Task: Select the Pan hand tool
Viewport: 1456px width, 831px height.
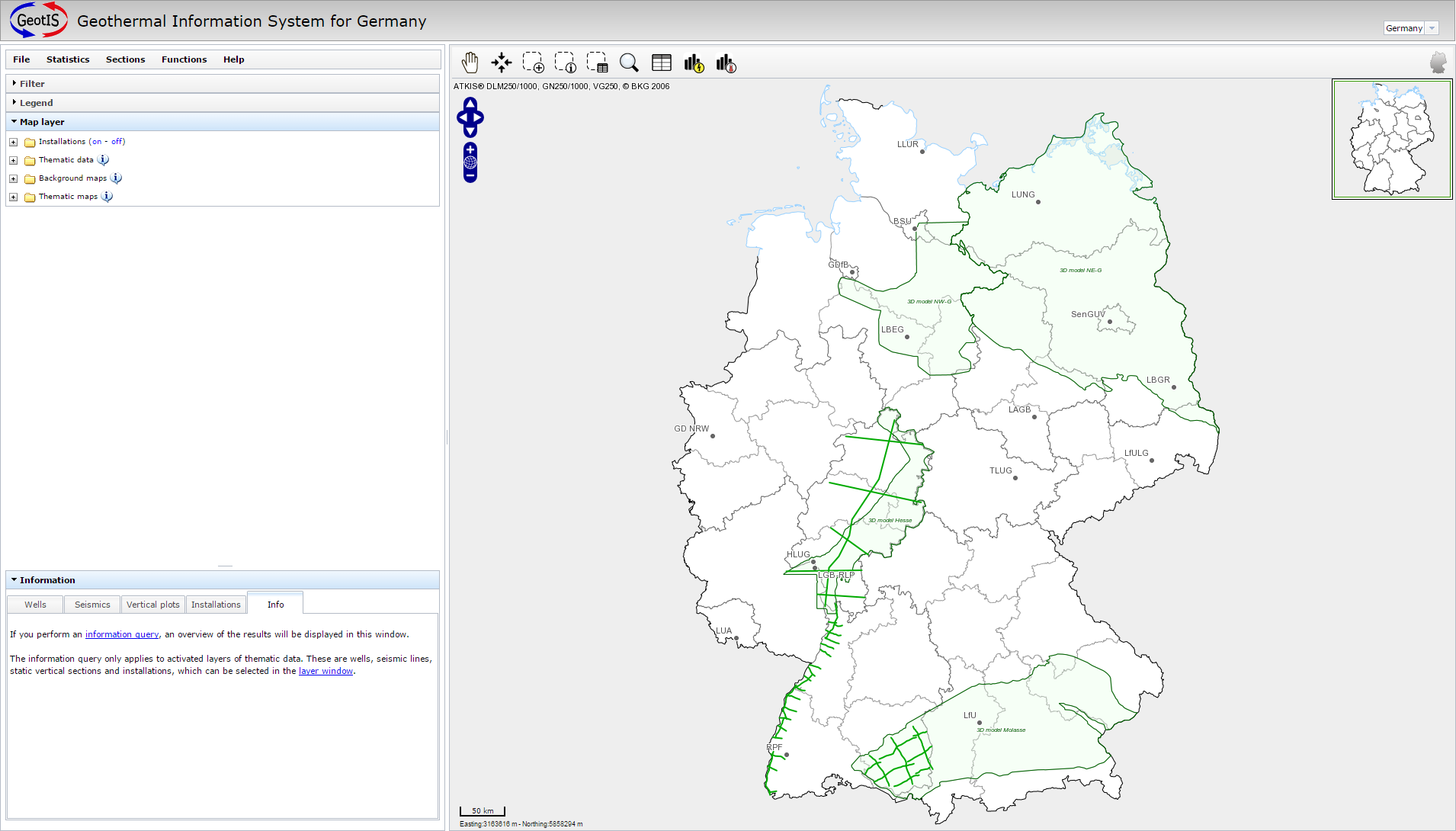Action: pos(470,63)
